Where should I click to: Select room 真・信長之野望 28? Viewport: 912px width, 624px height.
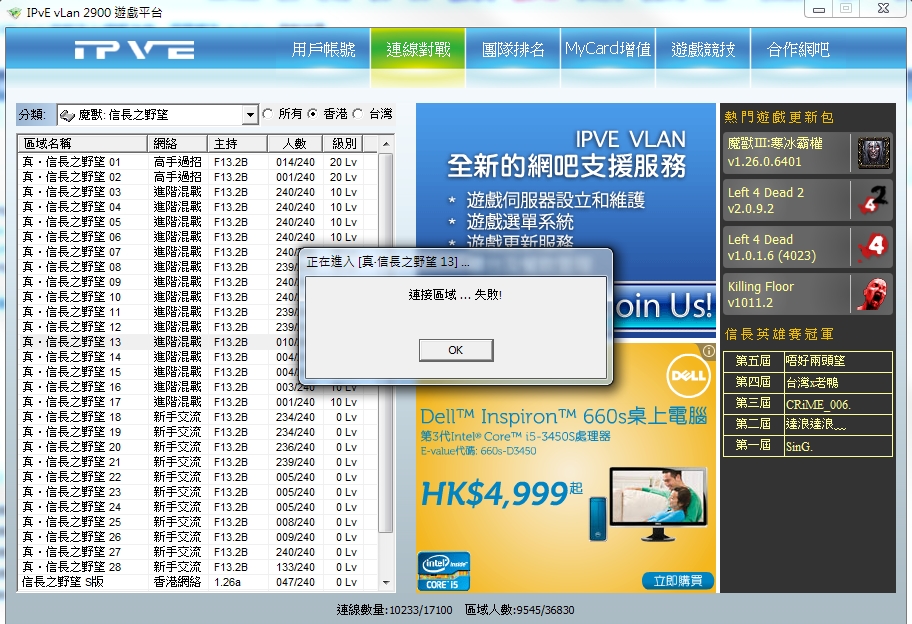pyautogui.click(x=198, y=567)
